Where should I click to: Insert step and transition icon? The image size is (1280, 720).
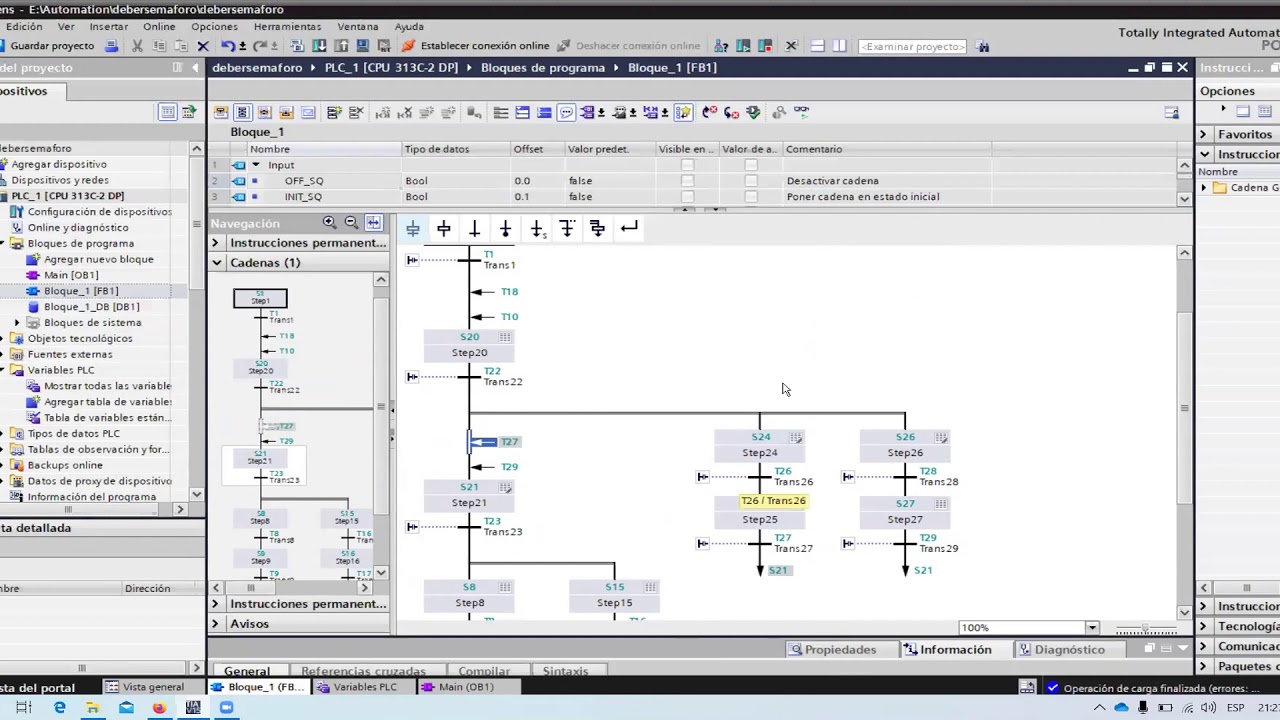click(413, 229)
